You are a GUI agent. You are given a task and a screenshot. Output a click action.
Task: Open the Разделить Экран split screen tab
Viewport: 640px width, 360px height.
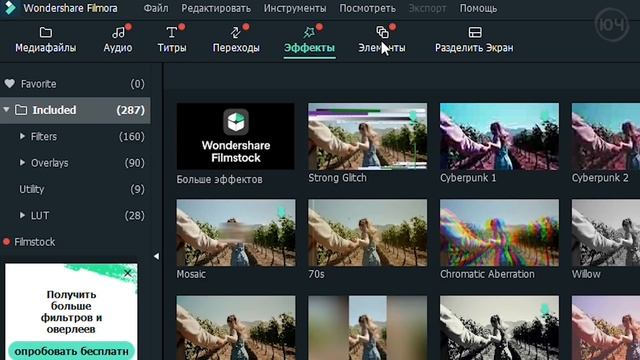[x=474, y=40]
